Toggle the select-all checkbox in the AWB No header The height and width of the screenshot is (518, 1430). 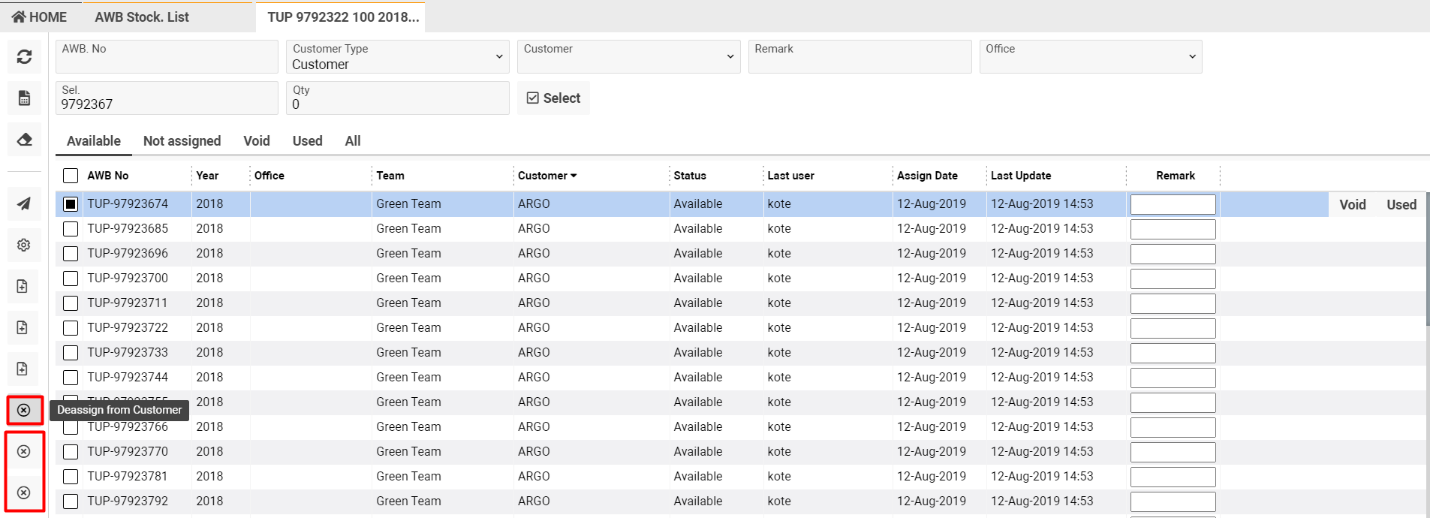(x=71, y=176)
